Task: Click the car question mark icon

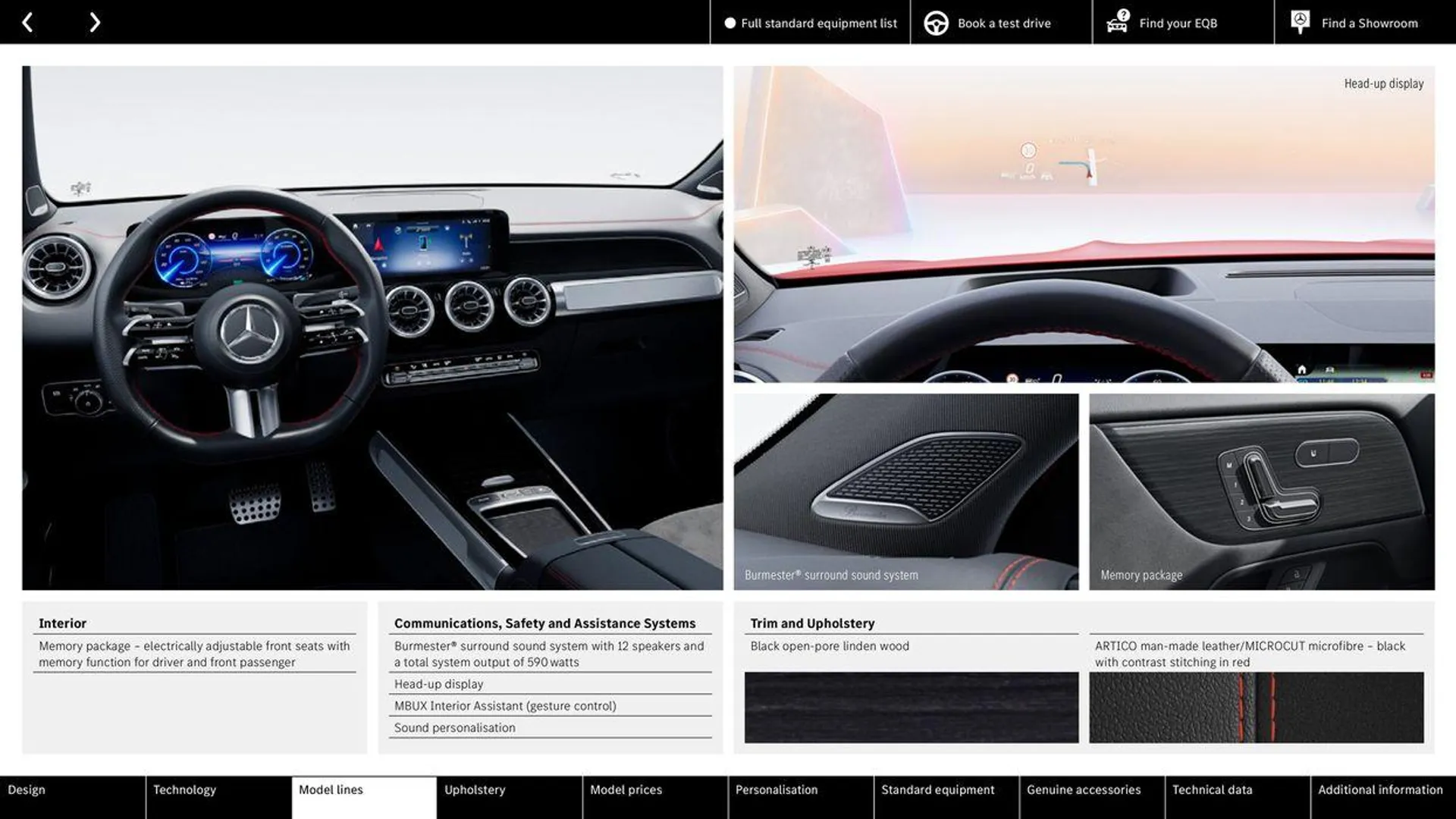Action: (1118, 22)
